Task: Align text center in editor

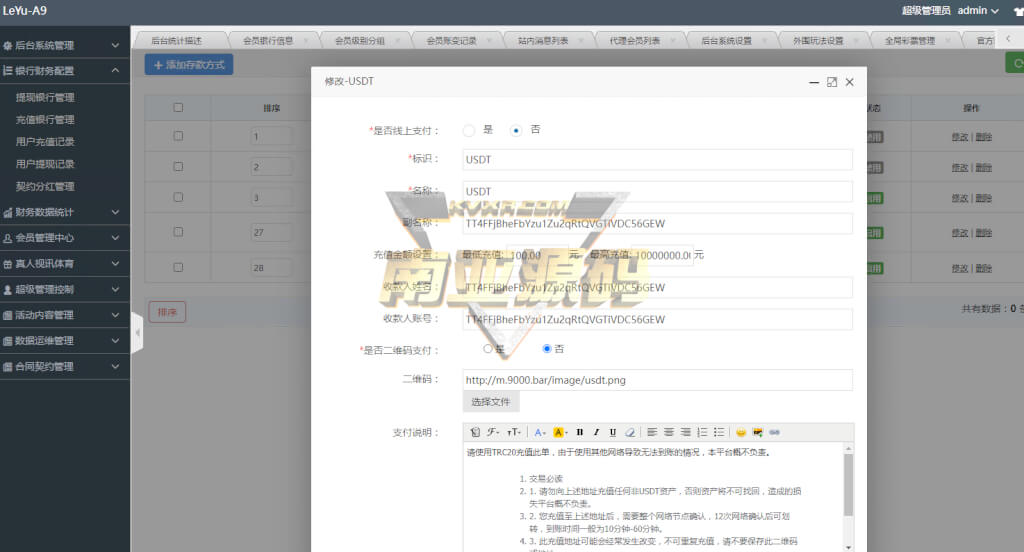Action: click(669, 432)
